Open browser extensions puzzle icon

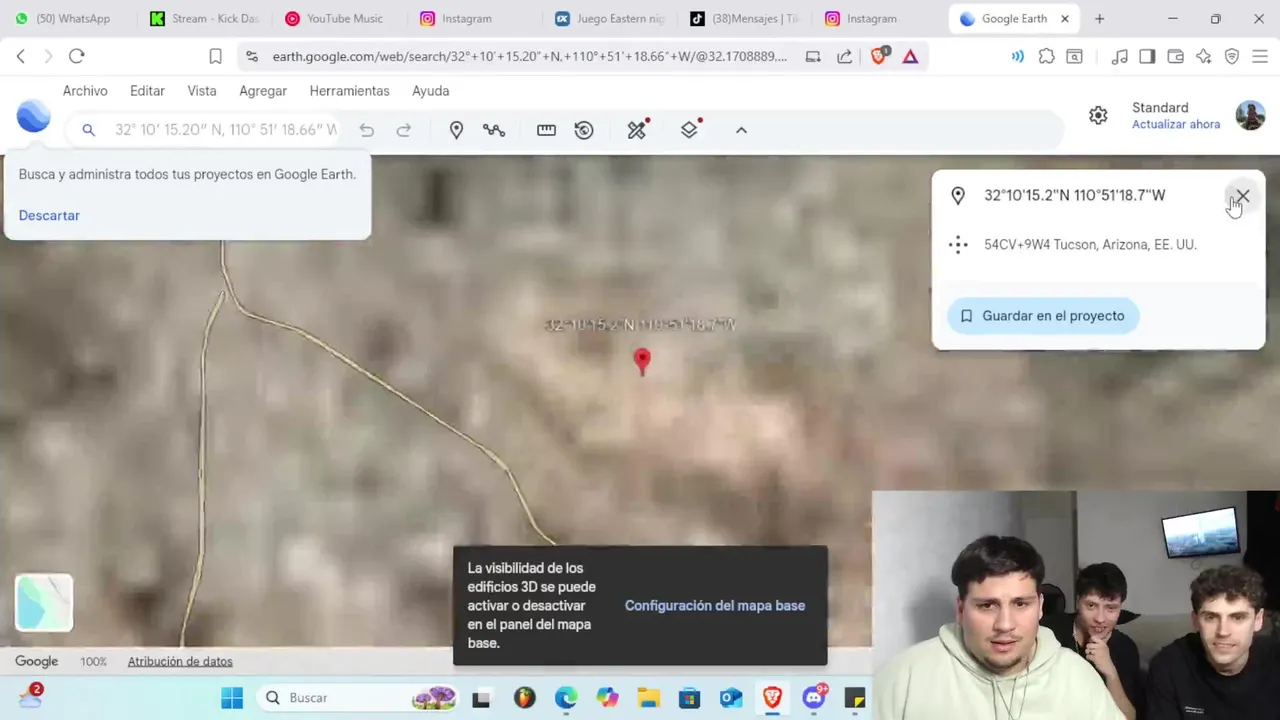point(1046,56)
